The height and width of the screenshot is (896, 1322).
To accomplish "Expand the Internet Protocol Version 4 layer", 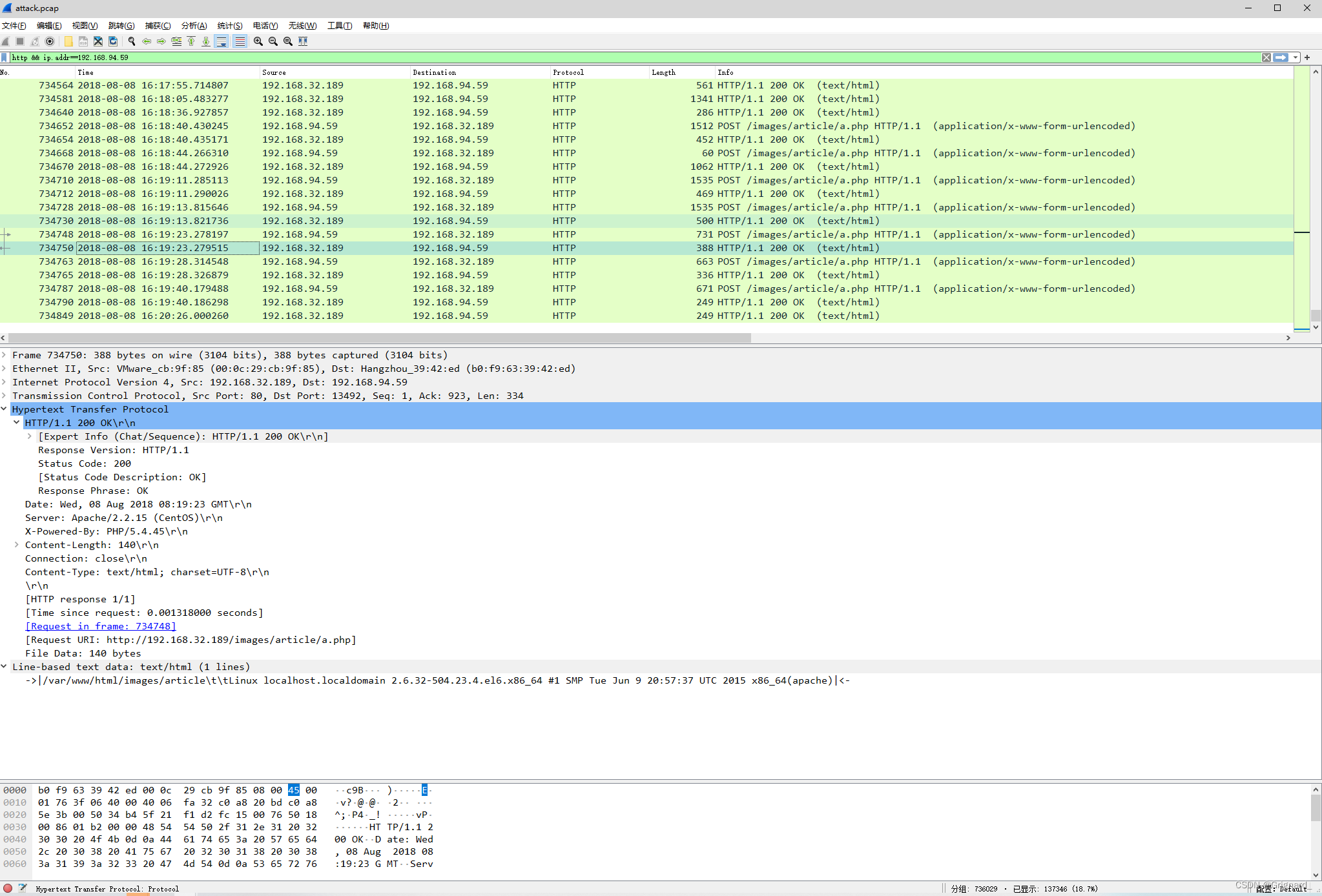I will (4, 382).
